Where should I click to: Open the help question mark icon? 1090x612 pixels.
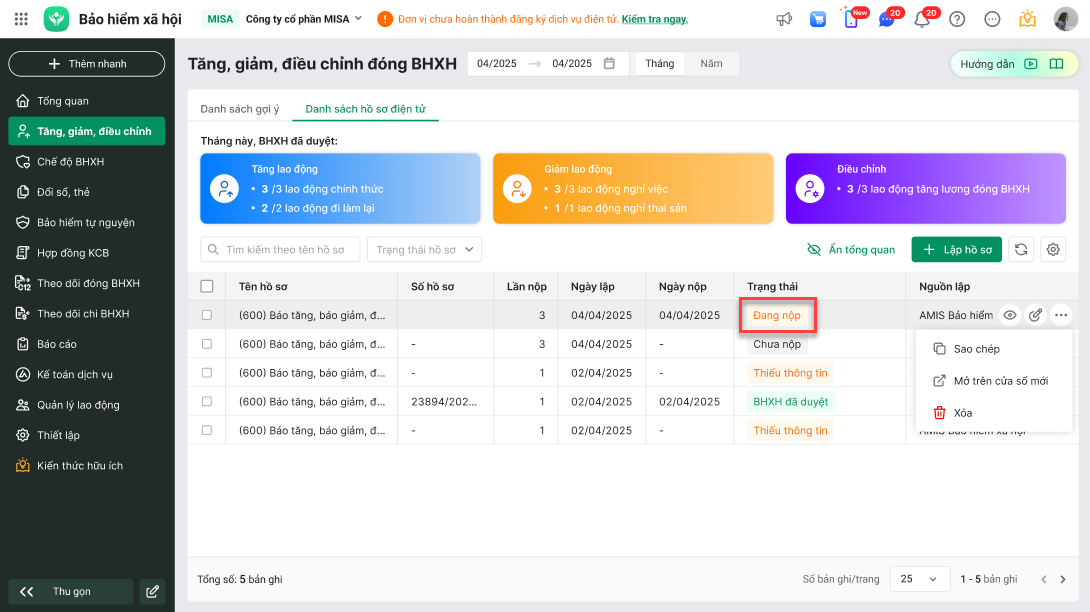(x=957, y=19)
